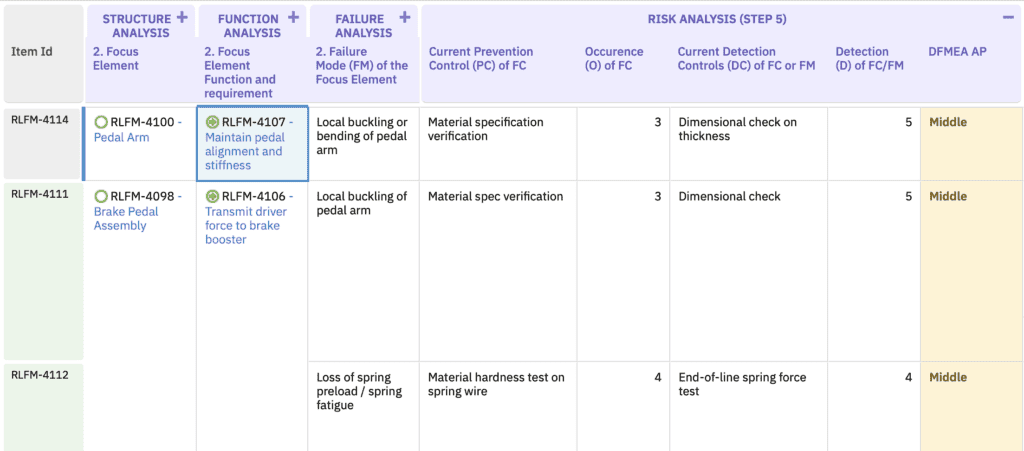Screen dimensions: 1024x451
Task: Click the Middle AP cell for RLFM-4114
Action: click(948, 122)
